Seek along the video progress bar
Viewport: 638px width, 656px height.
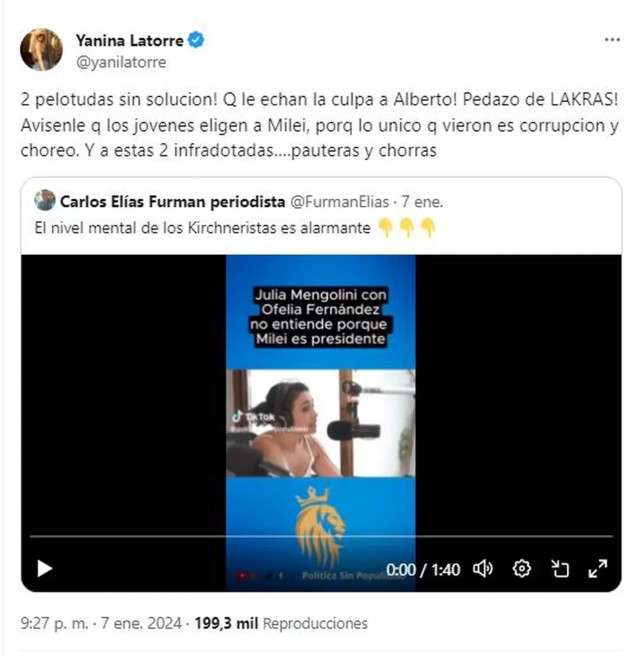coord(321,536)
